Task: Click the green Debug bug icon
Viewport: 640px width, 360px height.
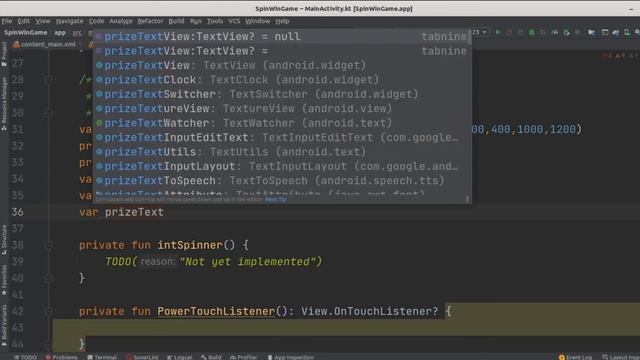Action: (x=531, y=32)
